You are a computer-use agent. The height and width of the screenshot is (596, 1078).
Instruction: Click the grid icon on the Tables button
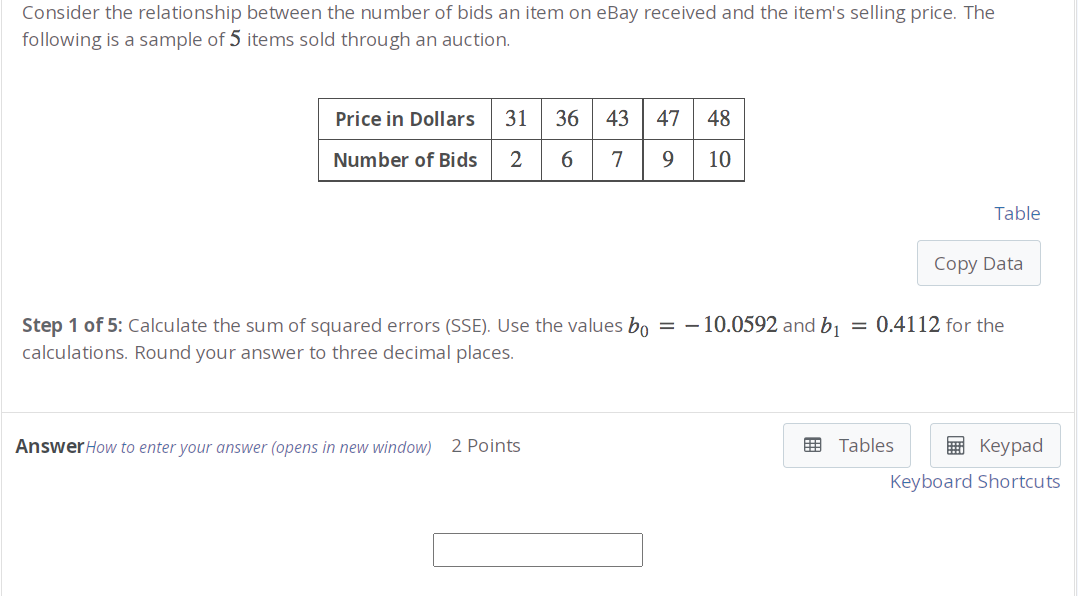click(813, 445)
